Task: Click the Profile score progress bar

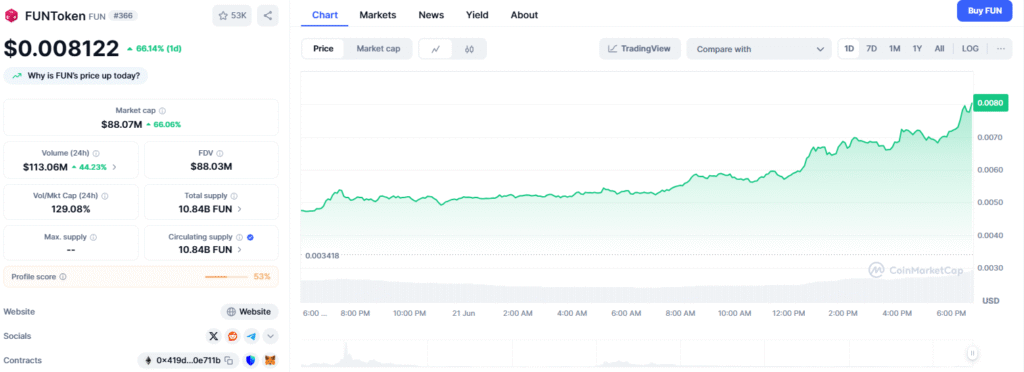Action: point(226,277)
